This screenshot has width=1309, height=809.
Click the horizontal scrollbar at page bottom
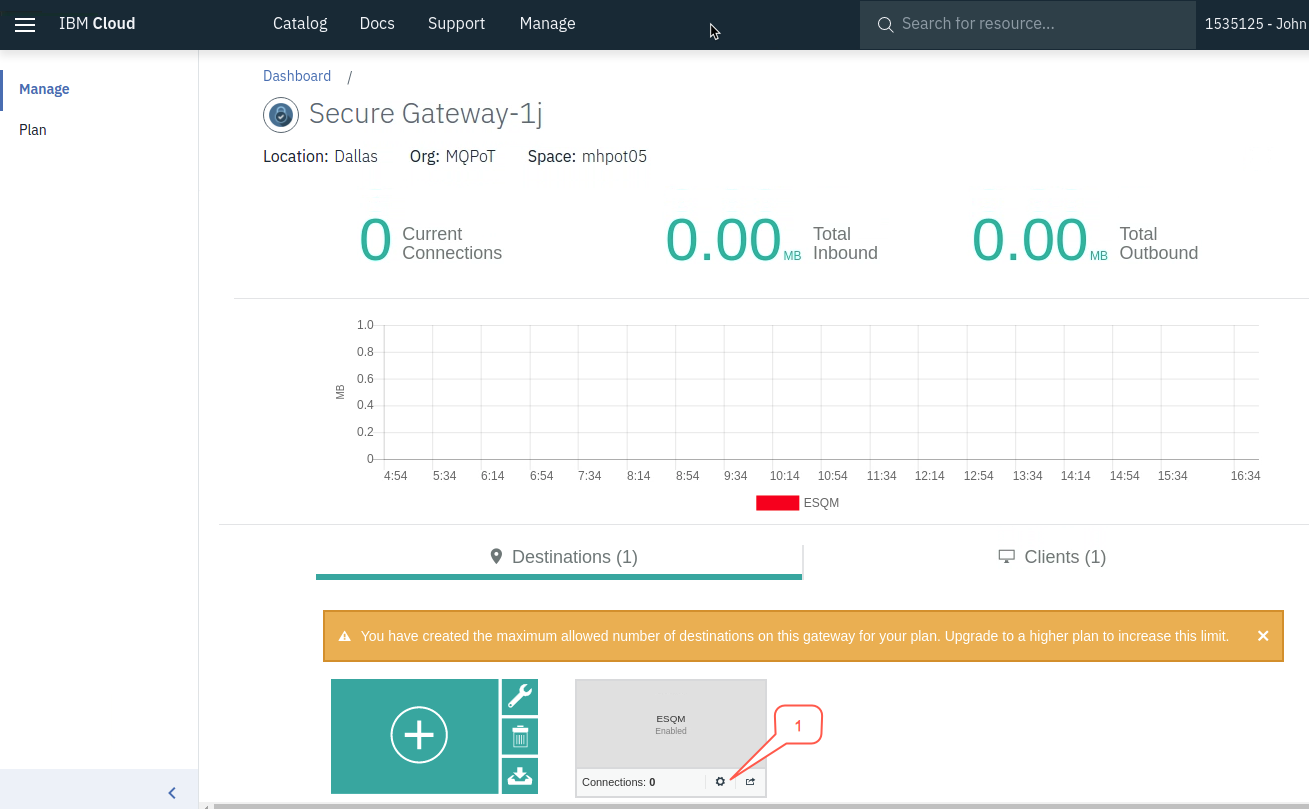[x=760, y=805]
